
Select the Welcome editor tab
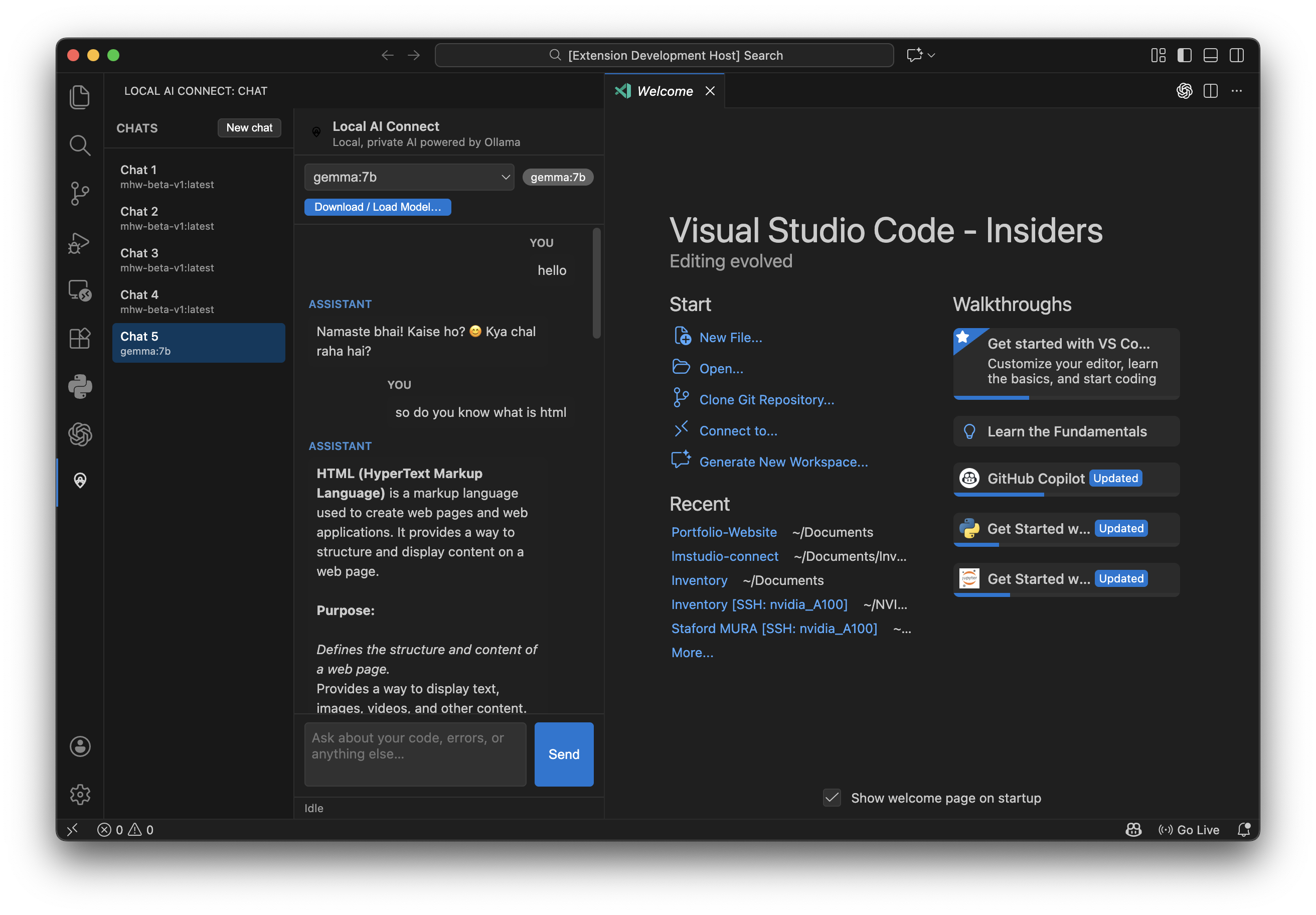point(665,91)
